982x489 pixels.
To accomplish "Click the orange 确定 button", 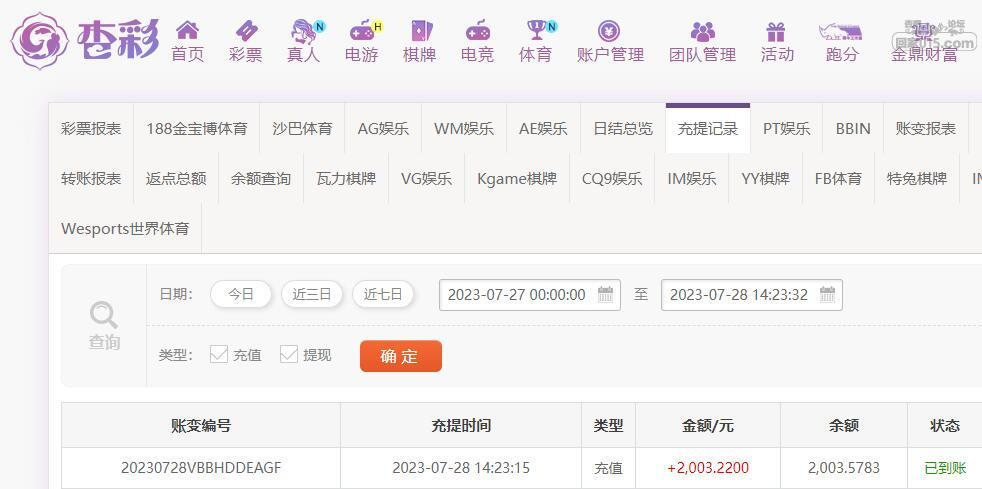I will [x=401, y=356].
